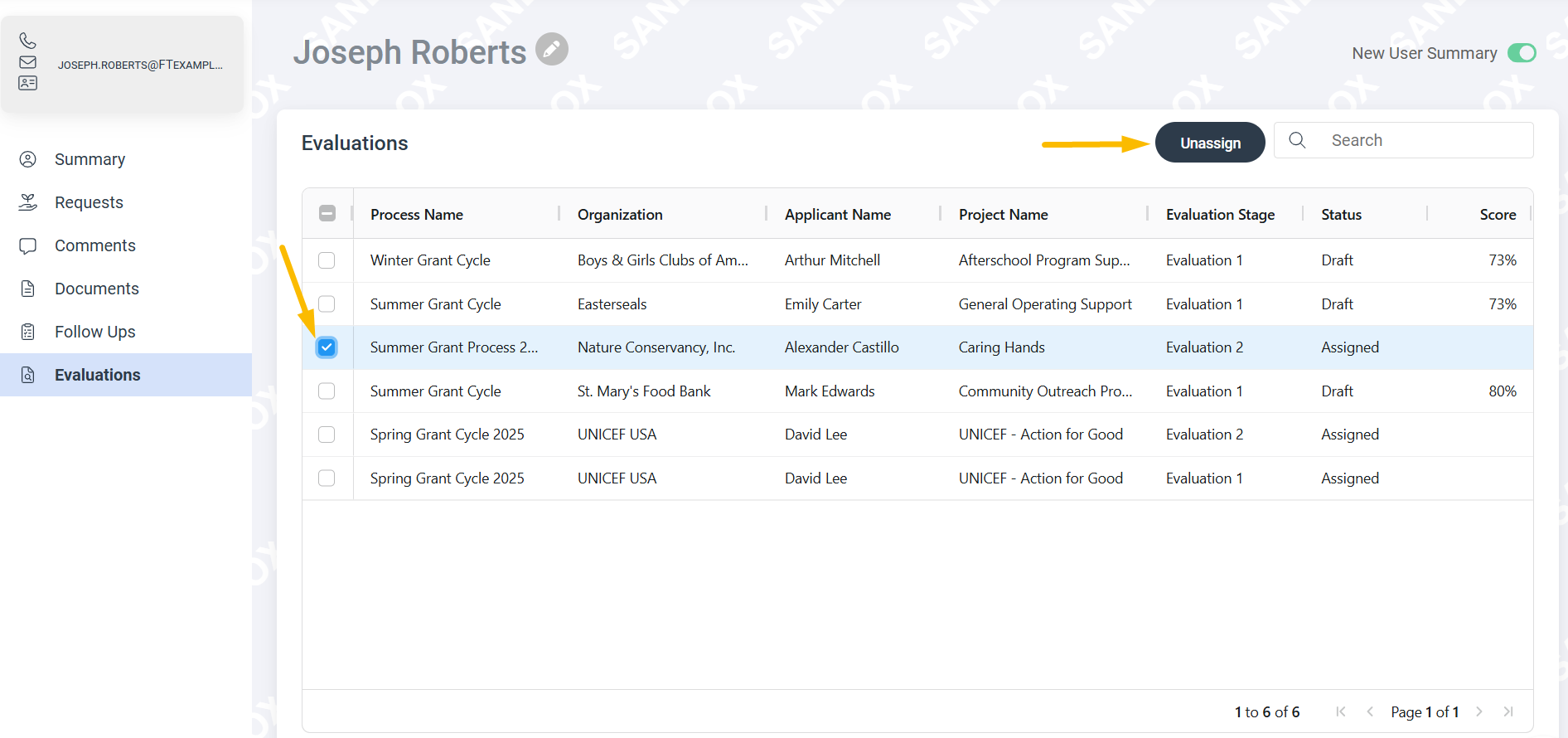This screenshot has height=738, width=1568.
Task: Click the magnifier icon in search box
Action: [x=1297, y=140]
